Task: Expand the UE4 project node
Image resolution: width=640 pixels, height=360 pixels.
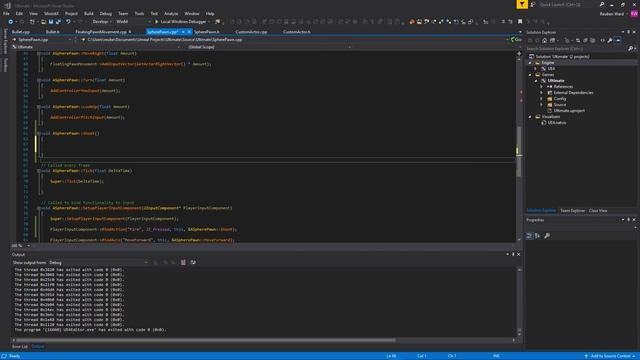Action: point(536,69)
